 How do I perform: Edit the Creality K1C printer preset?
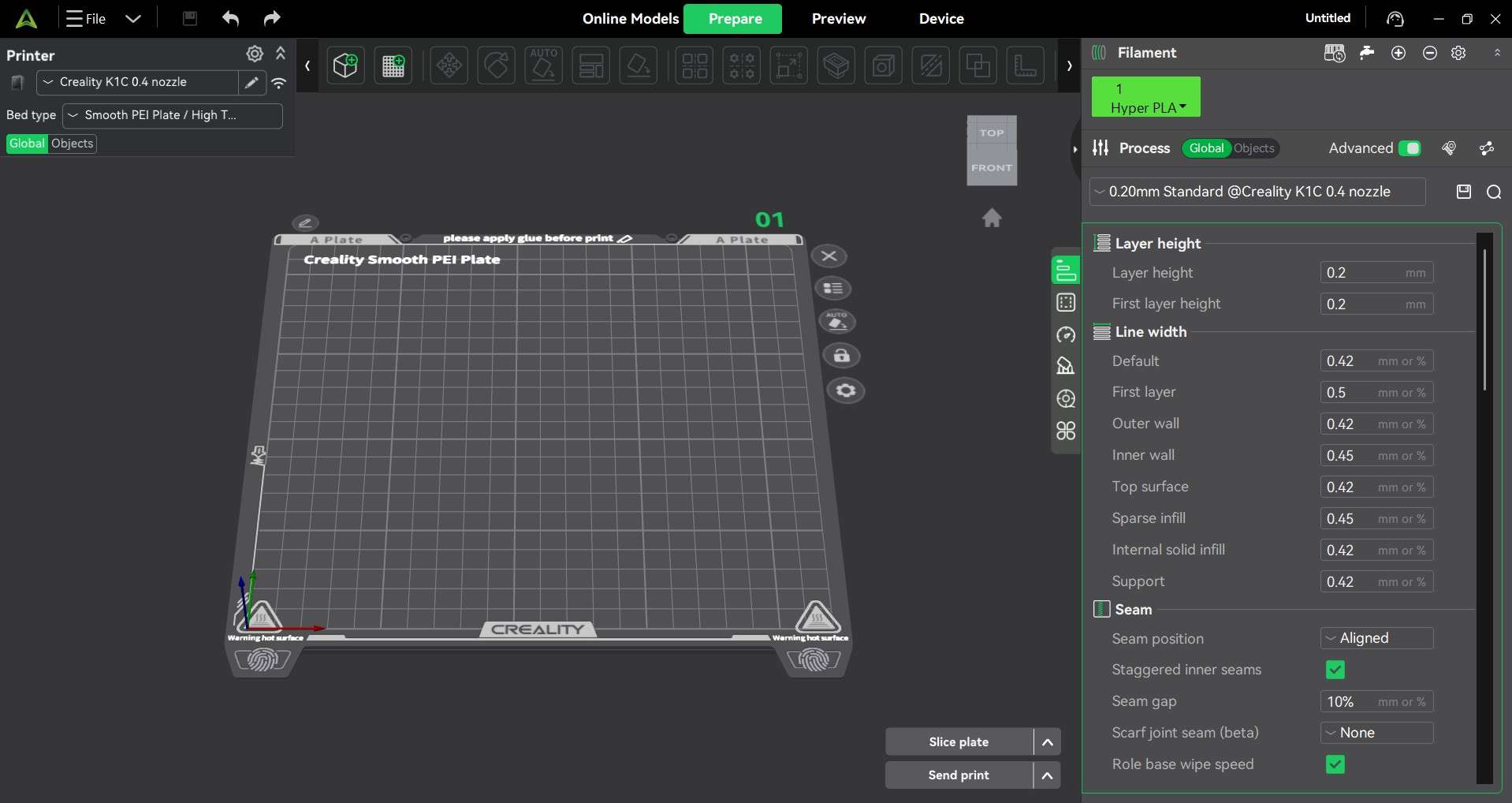click(x=251, y=82)
